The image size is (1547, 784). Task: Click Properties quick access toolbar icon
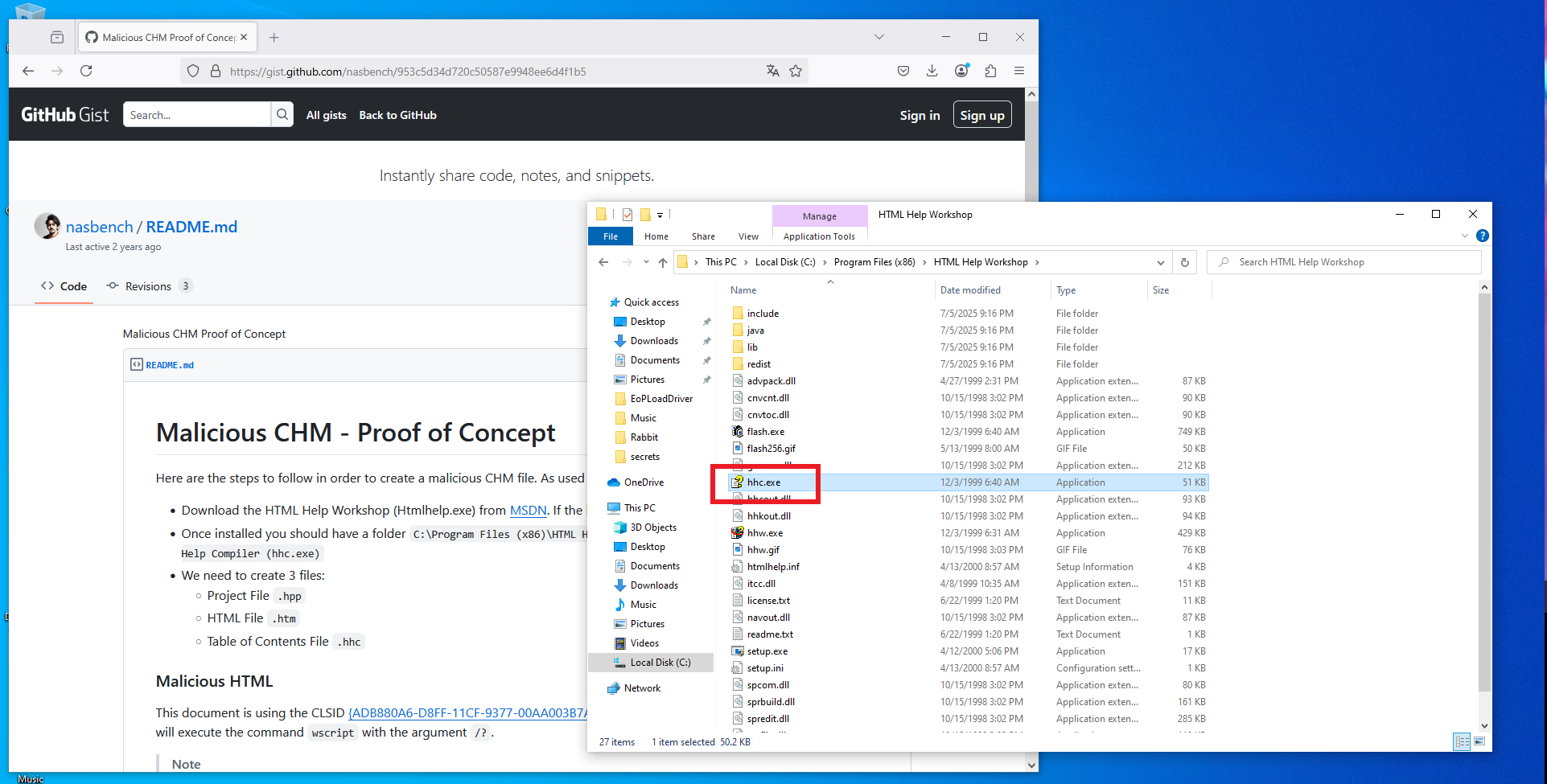pyautogui.click(x=627, y=215)
